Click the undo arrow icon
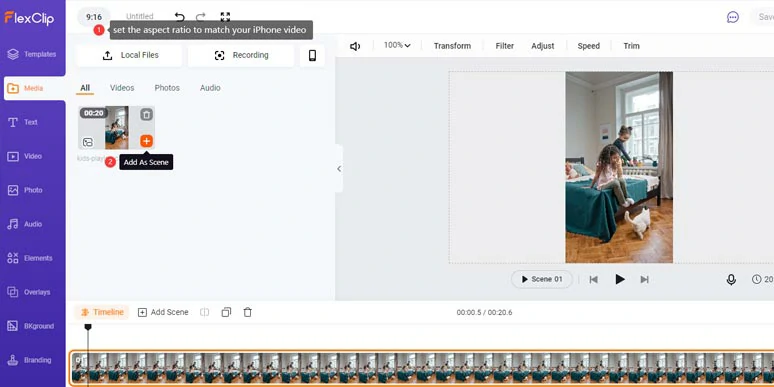 click(180, 17)
